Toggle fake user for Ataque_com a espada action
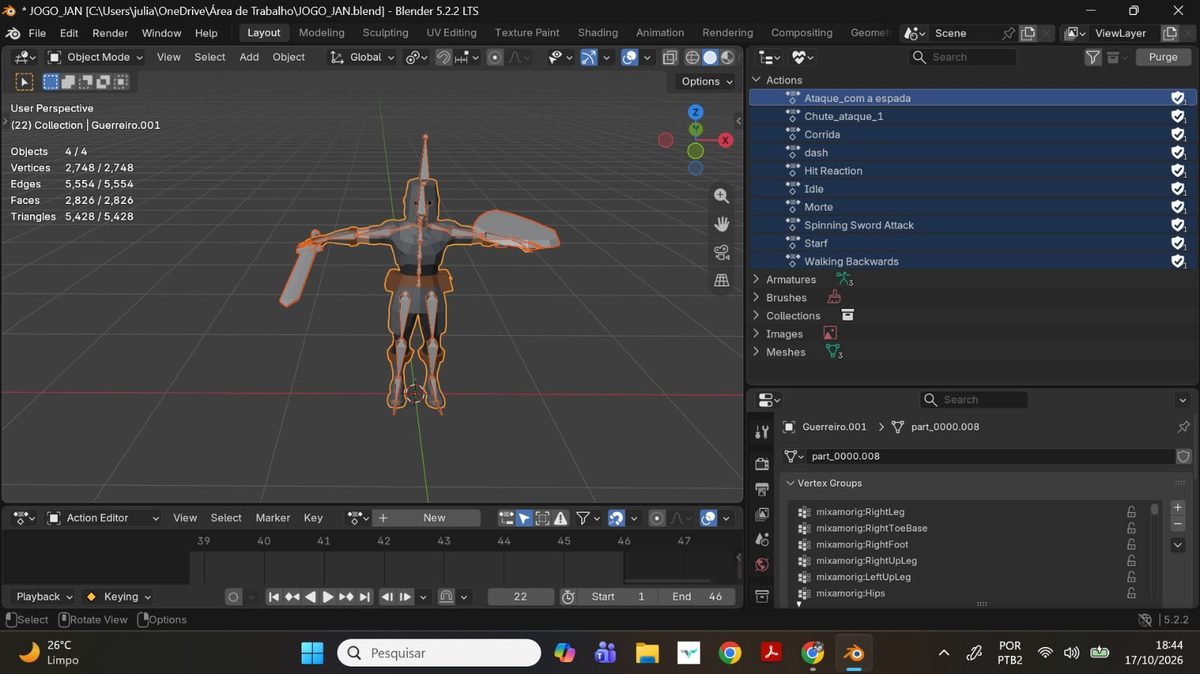 pyautogui.click(x=1178, y=98)
